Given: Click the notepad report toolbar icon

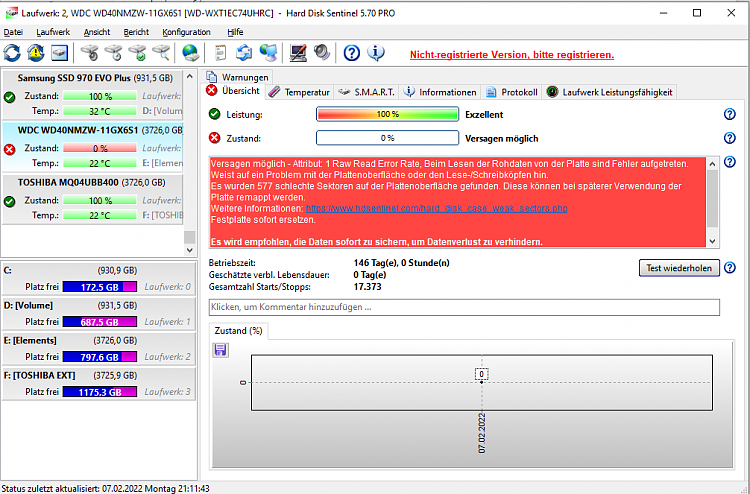Looking at the screenshot, I should [221, 53].
